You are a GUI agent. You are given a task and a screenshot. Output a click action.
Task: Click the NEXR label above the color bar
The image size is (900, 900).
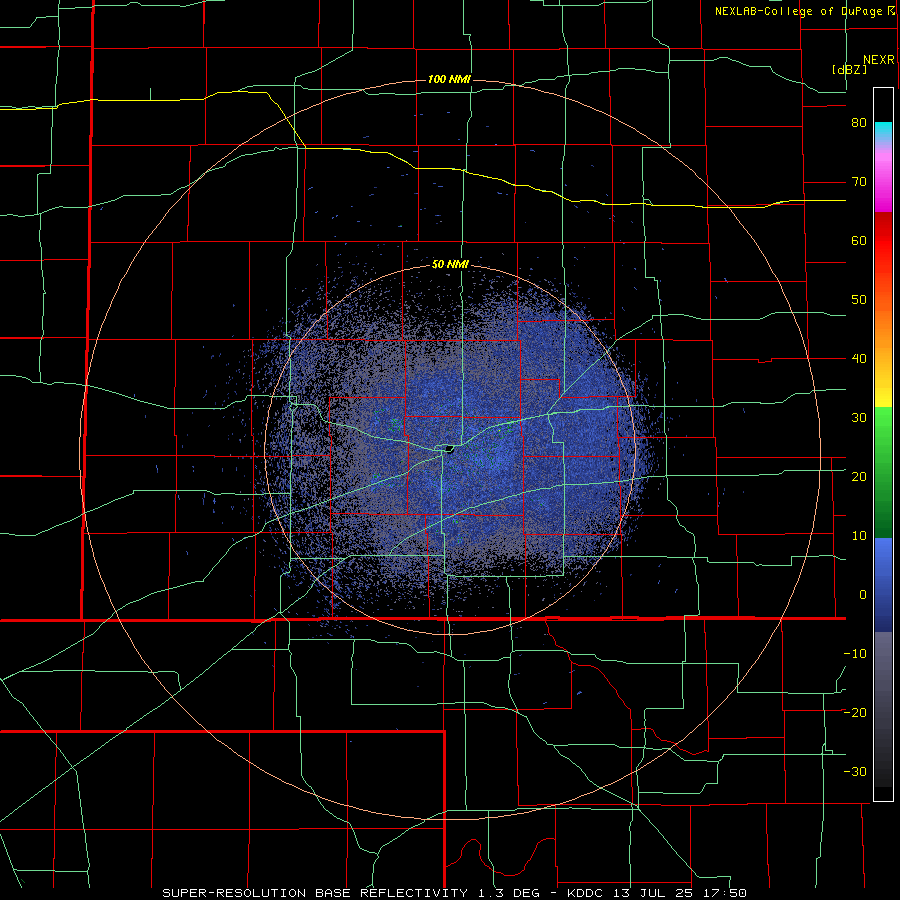click(879, 60)
